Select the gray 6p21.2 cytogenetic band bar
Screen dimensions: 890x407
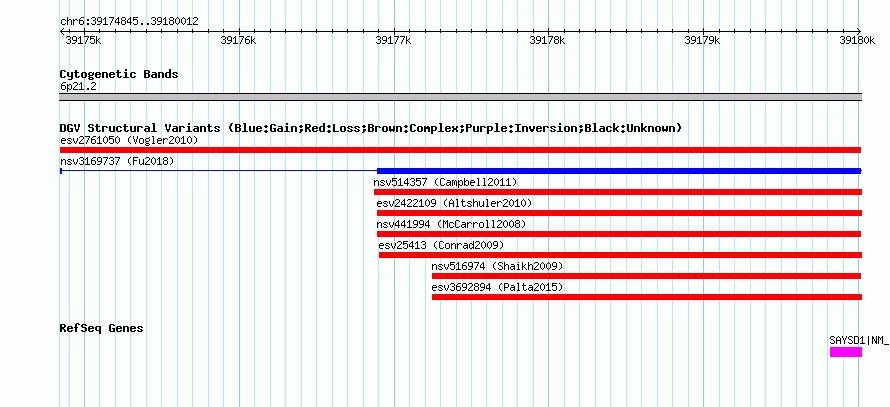click(461, 97)
